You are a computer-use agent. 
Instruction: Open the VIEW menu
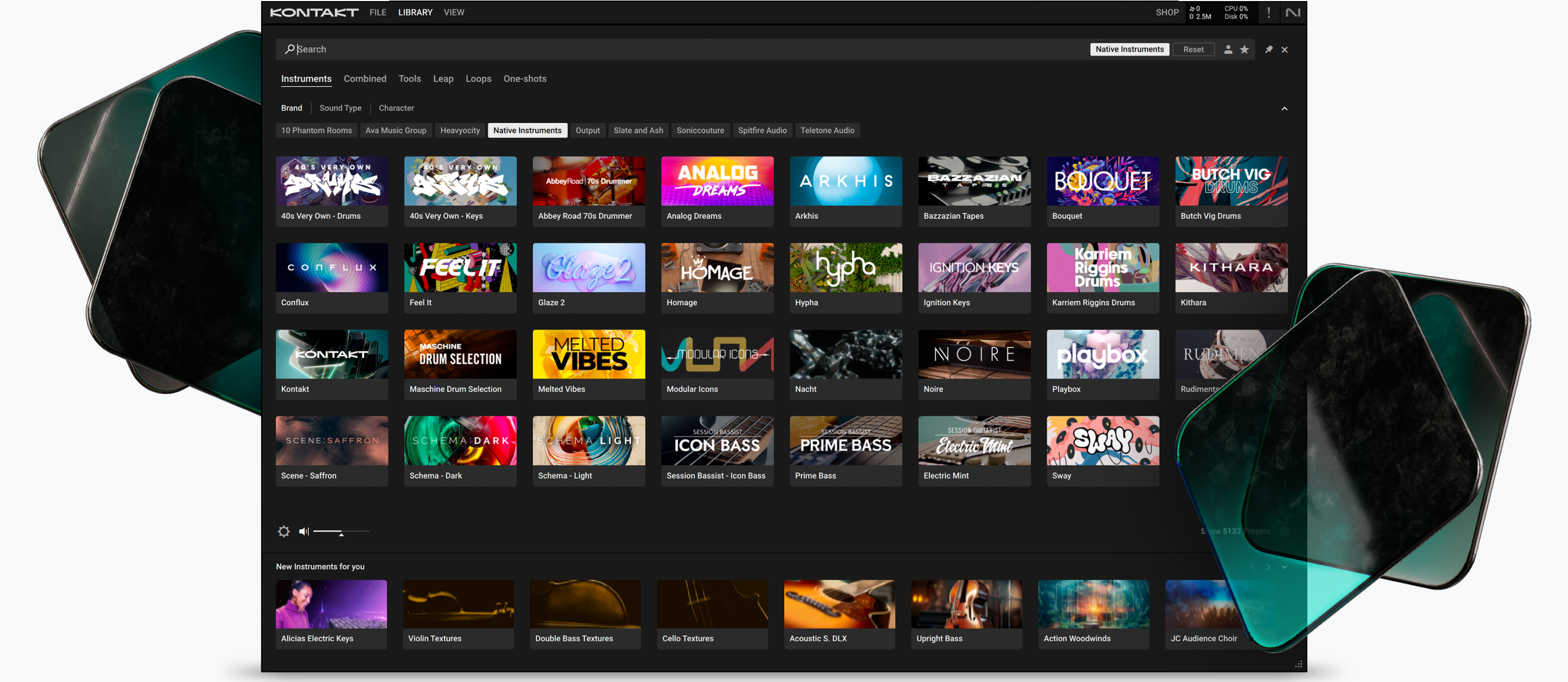(453, 12)
